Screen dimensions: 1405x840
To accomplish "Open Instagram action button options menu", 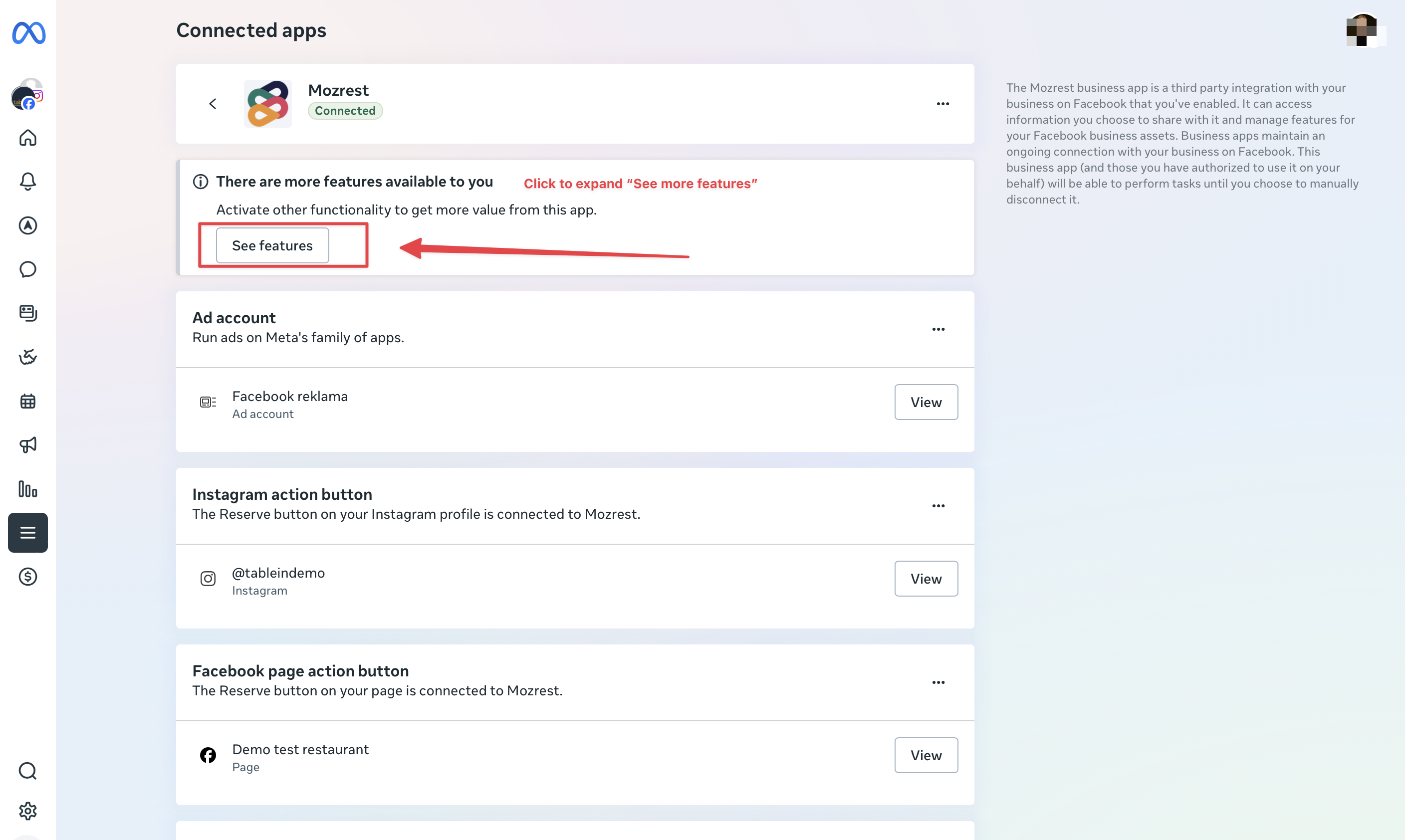I will click(x=938, y=506).
